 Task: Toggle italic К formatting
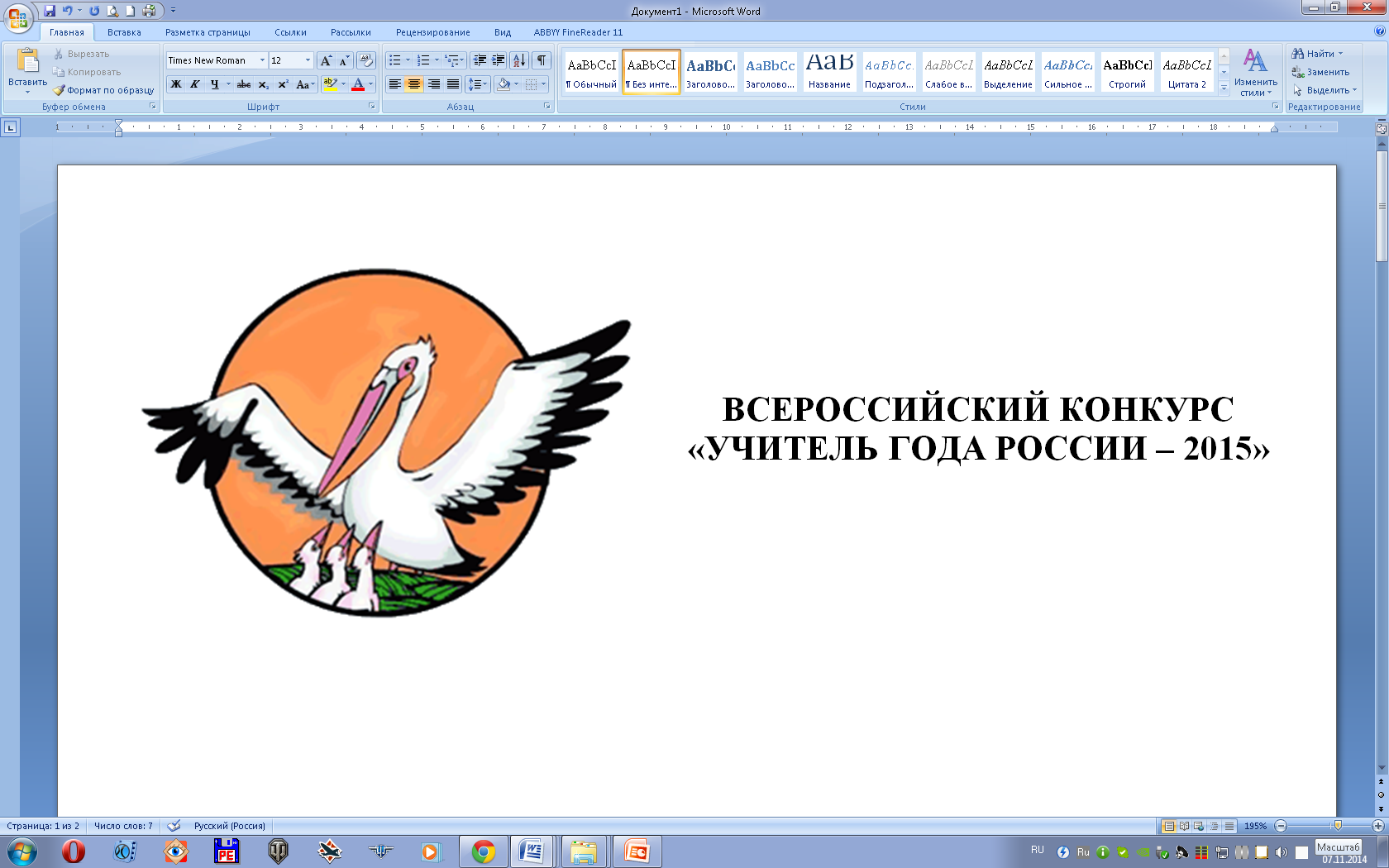click(195, 84)
